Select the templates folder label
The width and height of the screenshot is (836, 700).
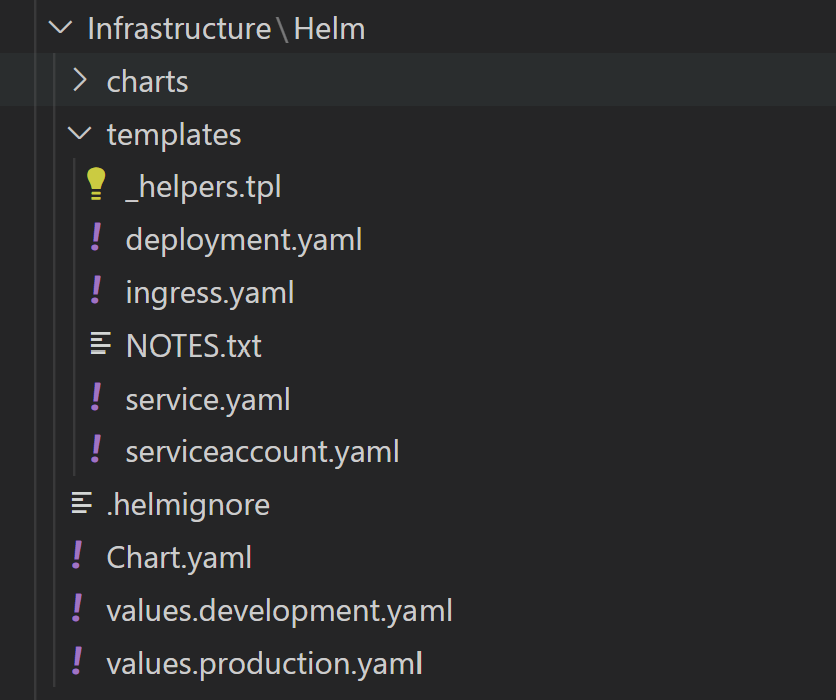[174, 134]
